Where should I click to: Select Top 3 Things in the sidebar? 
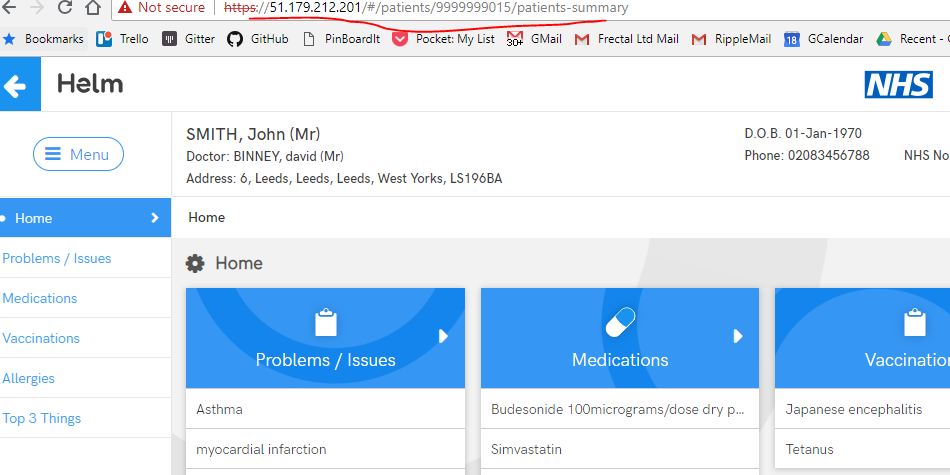click(x=42, y=418)
